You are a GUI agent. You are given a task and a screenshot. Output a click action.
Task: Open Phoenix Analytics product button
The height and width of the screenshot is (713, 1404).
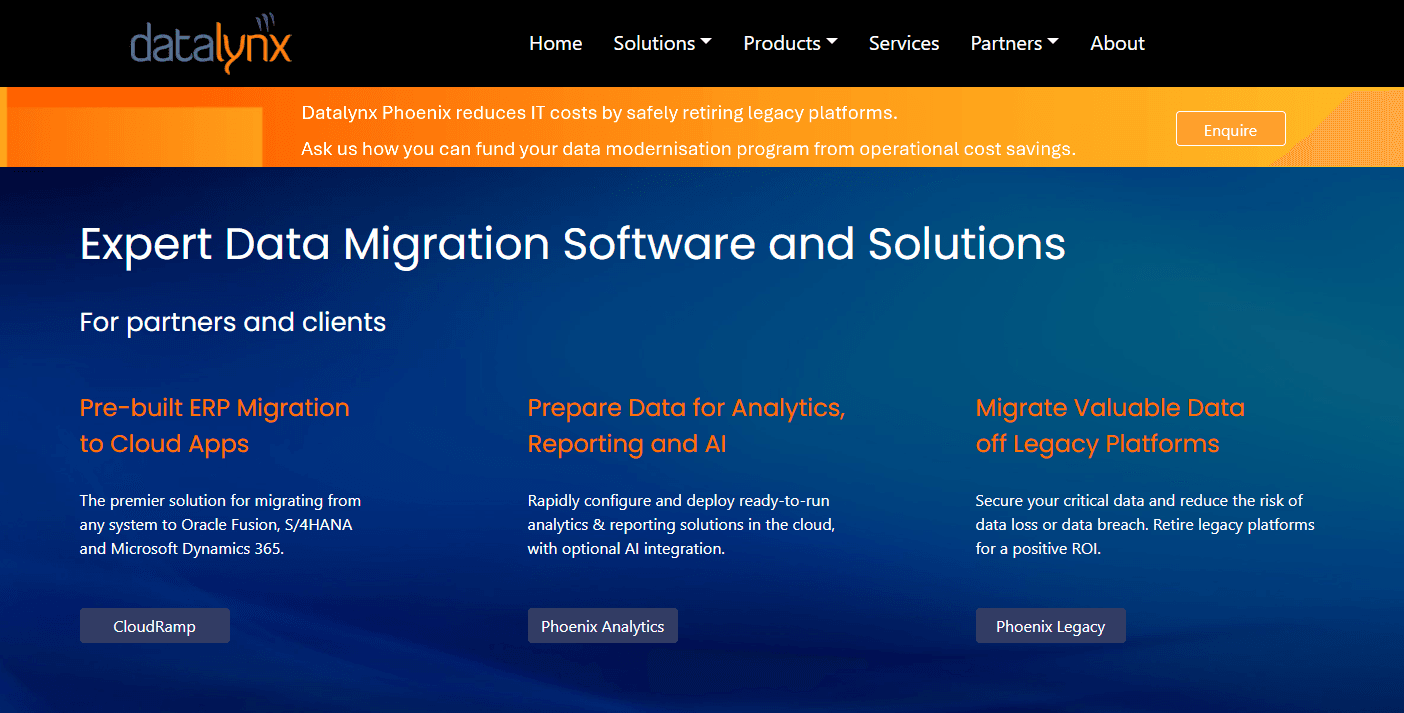tap(602, 626)
